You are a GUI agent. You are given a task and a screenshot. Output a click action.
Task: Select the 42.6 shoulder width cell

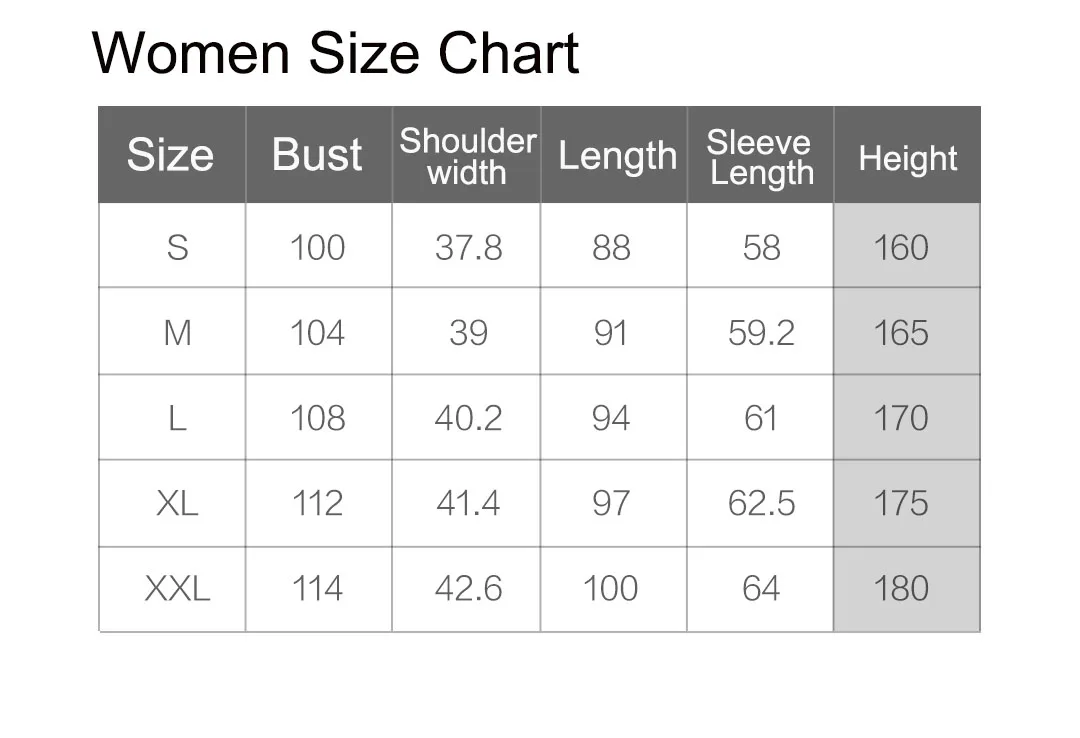point(466,589)
